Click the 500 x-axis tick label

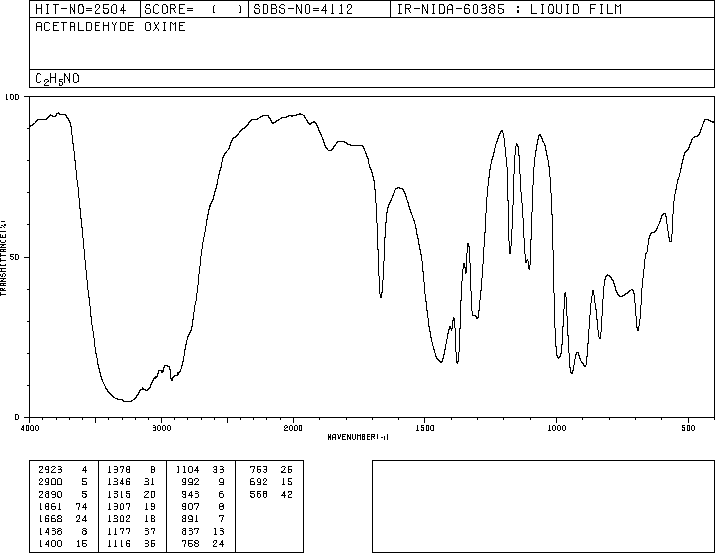click(x=688, y=428)
